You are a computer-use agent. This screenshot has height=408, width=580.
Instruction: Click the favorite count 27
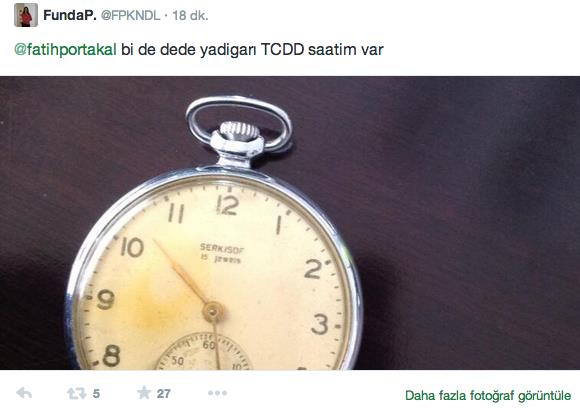tap(163, 394)
